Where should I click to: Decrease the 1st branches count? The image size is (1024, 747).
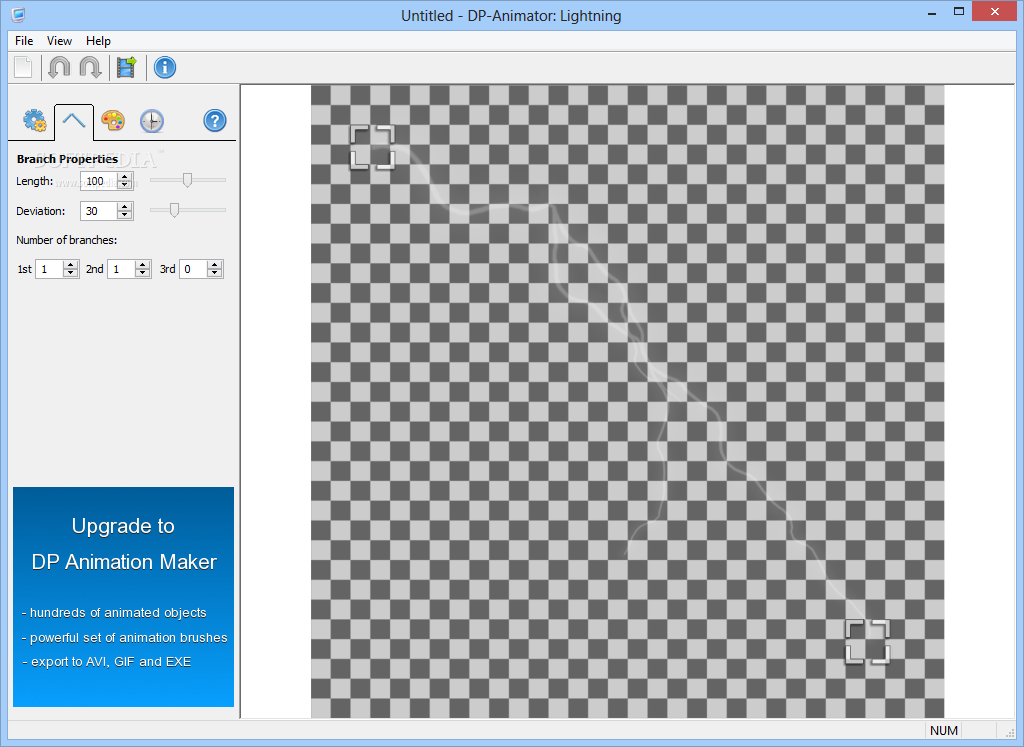pyautogui.click(x=71, y=274)
